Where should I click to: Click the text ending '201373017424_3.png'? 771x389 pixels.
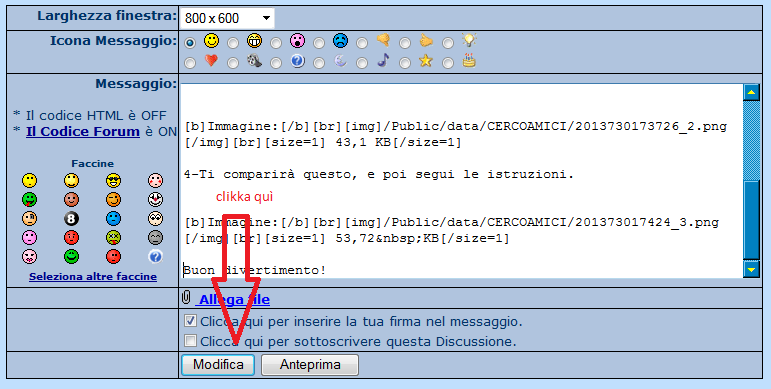(x=451, y=222)
